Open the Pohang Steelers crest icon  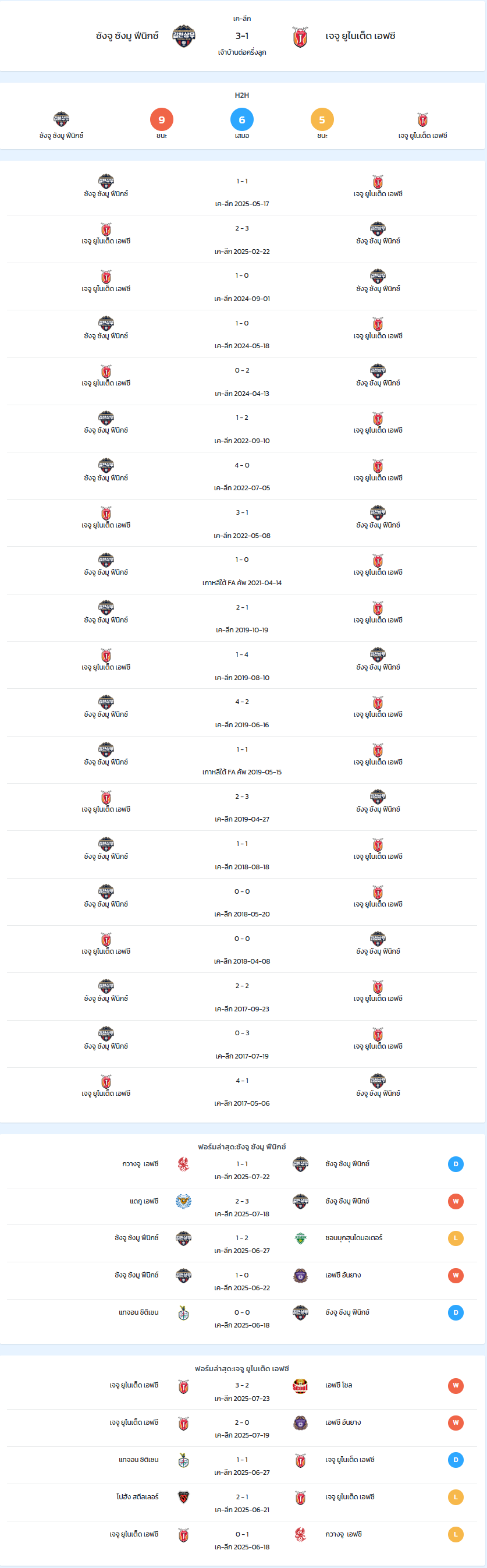tap(184, 1498)
